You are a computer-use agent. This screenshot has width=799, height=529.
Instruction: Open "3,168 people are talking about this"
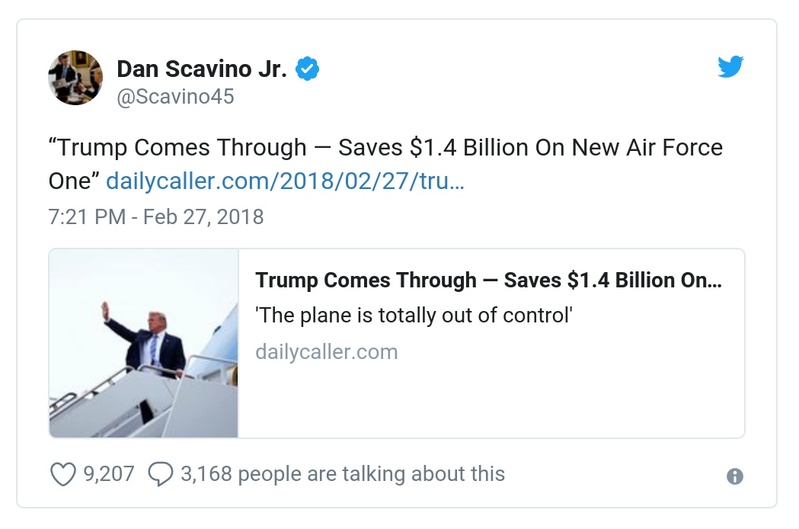point(342,474)
